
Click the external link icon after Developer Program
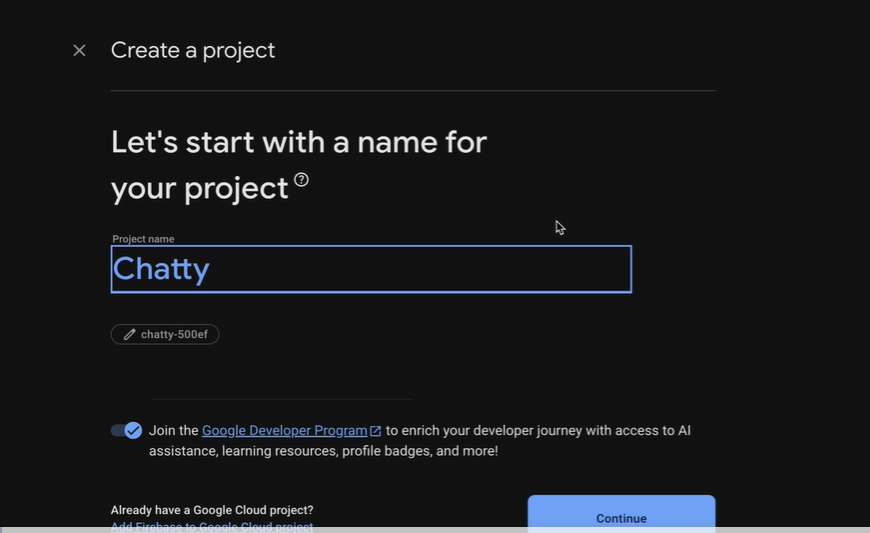pyautogui.click(x=376, y=431)
